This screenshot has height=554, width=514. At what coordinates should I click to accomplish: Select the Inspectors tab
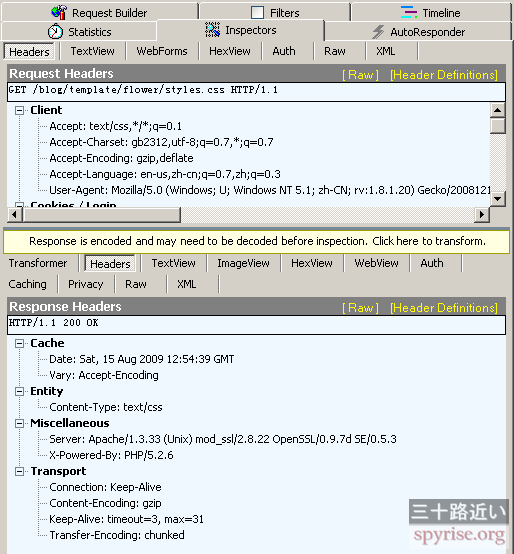click(x=241, y=30)
